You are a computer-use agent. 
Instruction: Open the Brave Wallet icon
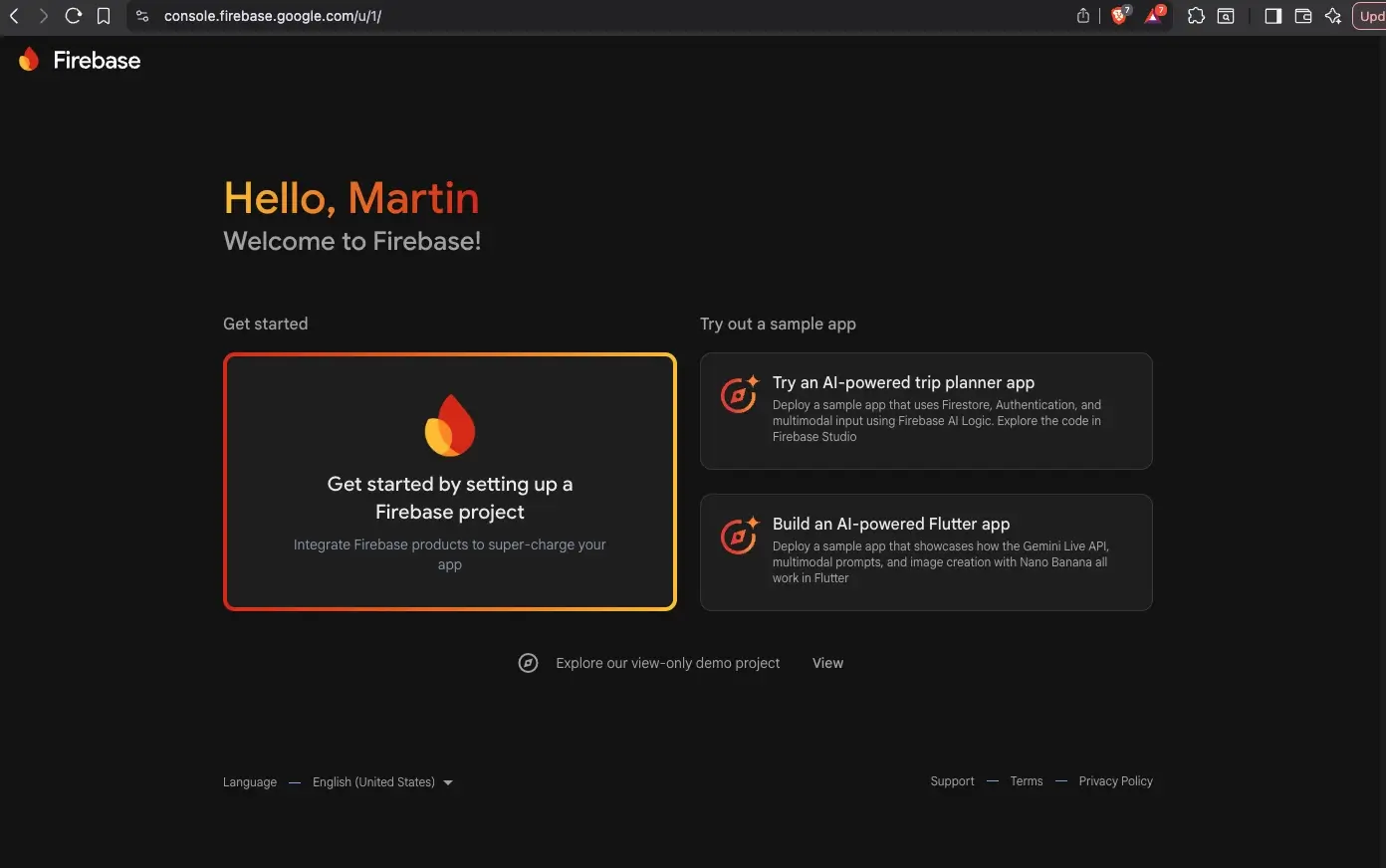[1302, 16]
